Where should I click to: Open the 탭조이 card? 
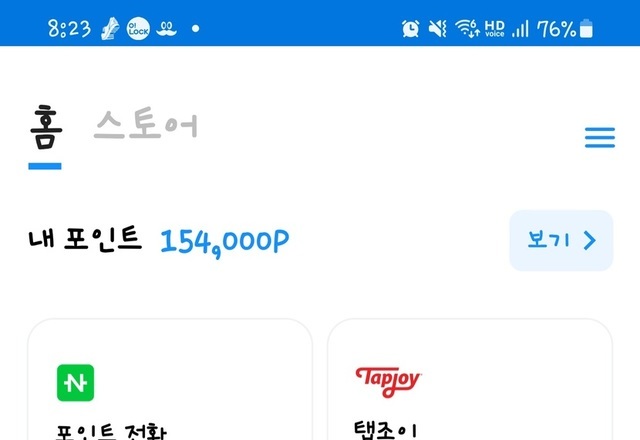tap(470, 380)
